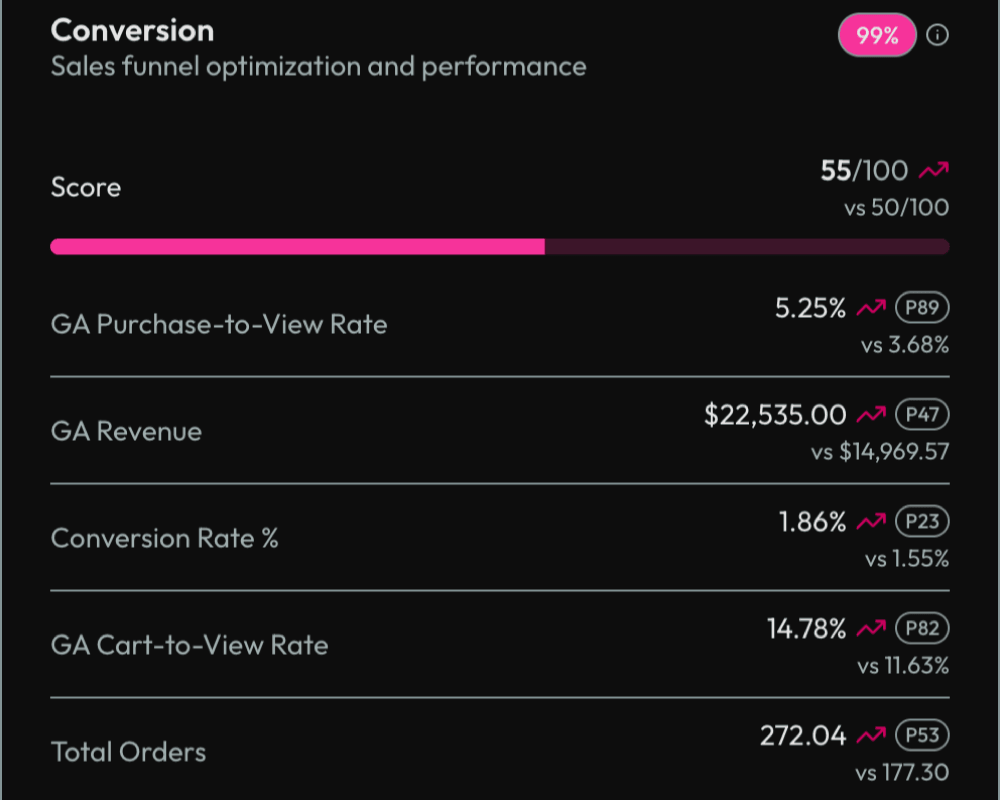Expand the GA Purchase-to-View Rate row
Screen dimensions: 1000x800
pos(219,324)
